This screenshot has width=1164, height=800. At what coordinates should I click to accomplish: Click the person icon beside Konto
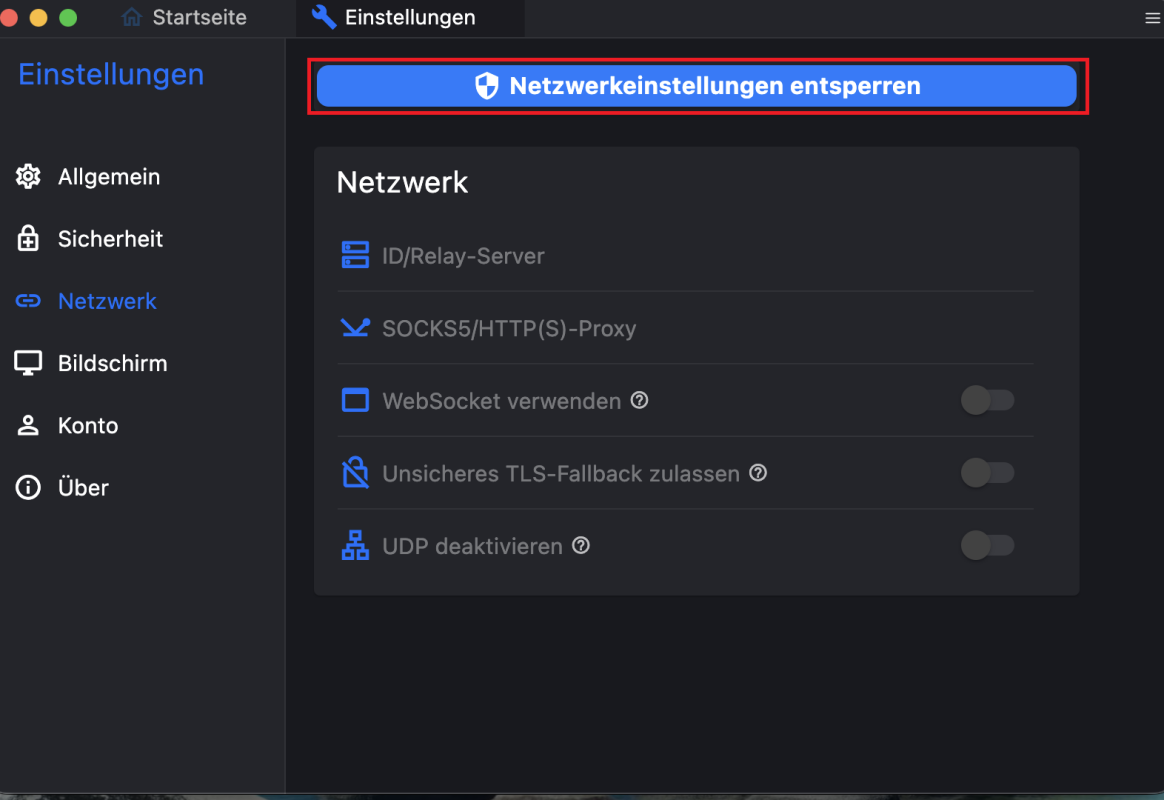tap(28, 425)
